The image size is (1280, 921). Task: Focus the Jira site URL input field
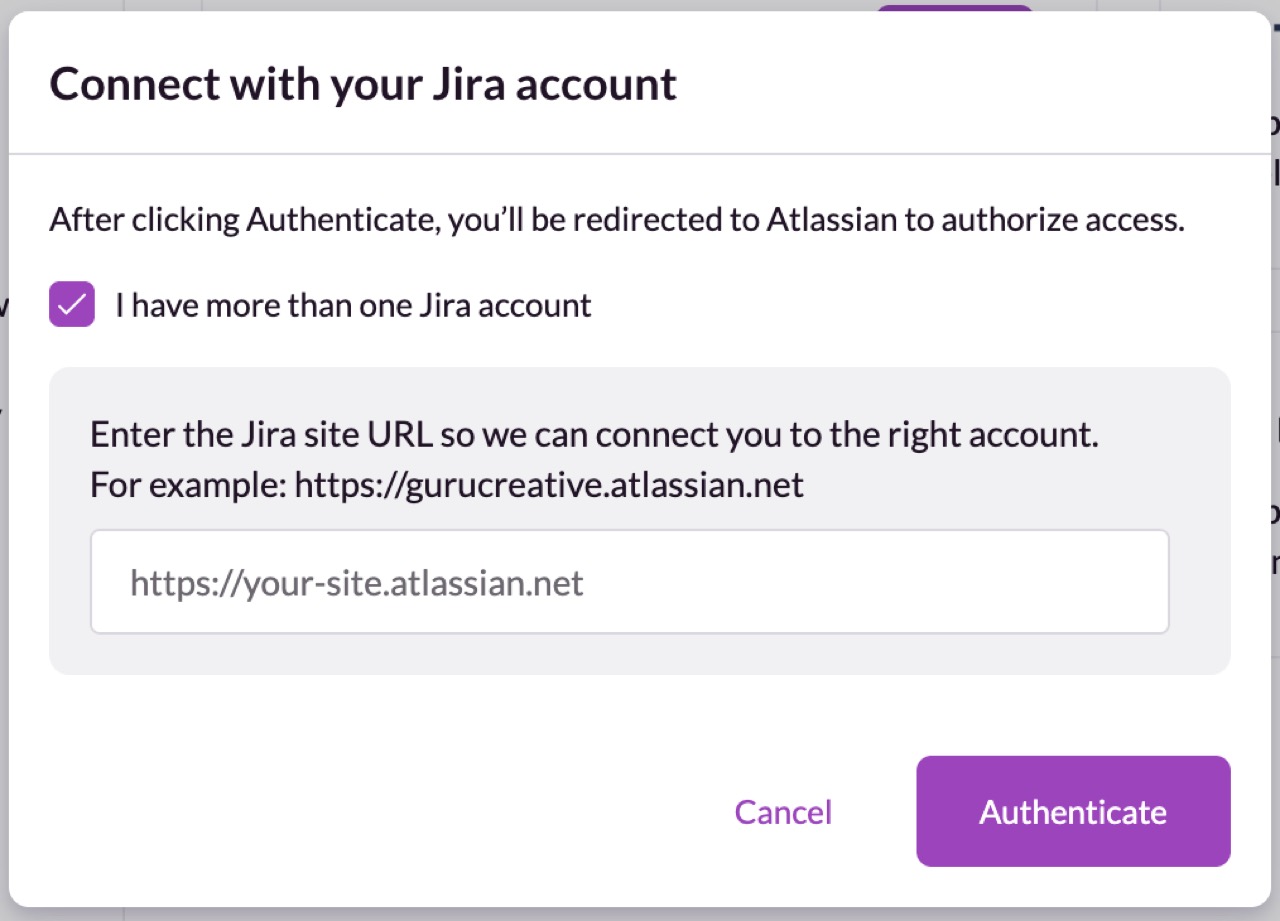click(x=630, y=582)
